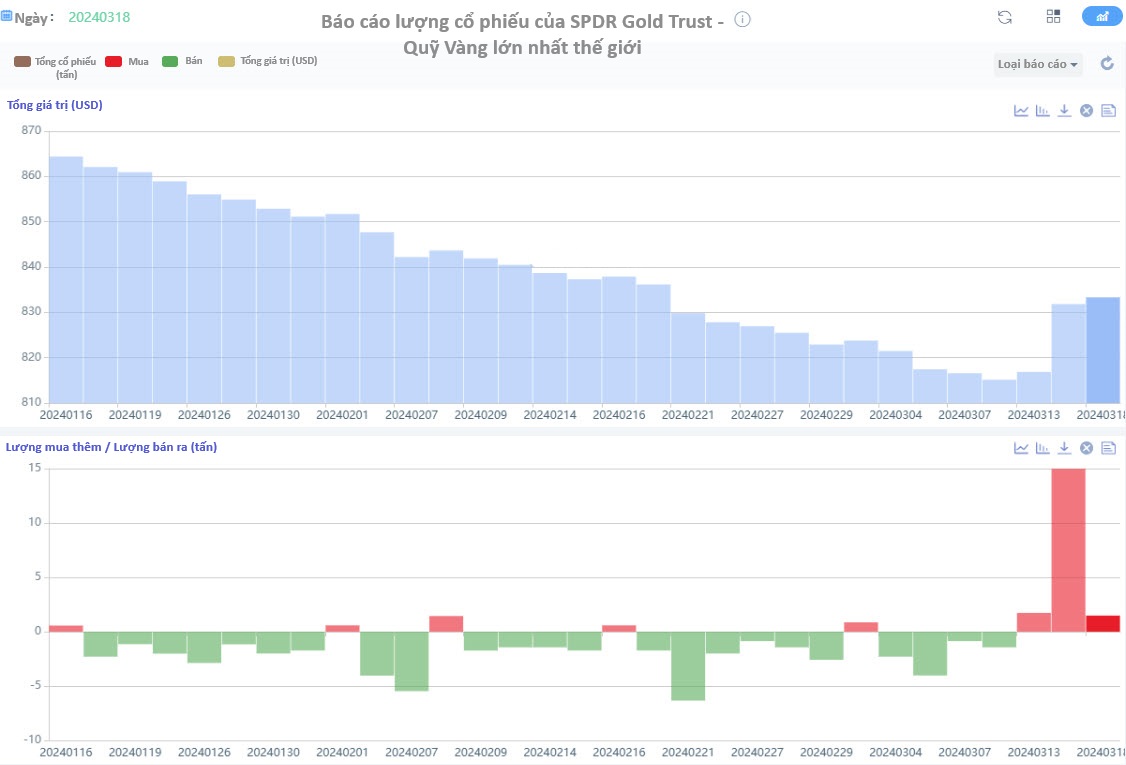1126x765 pixels.
Task: Click the bright red last bar in the bottom chart
Action: [x=1103, y=624]
